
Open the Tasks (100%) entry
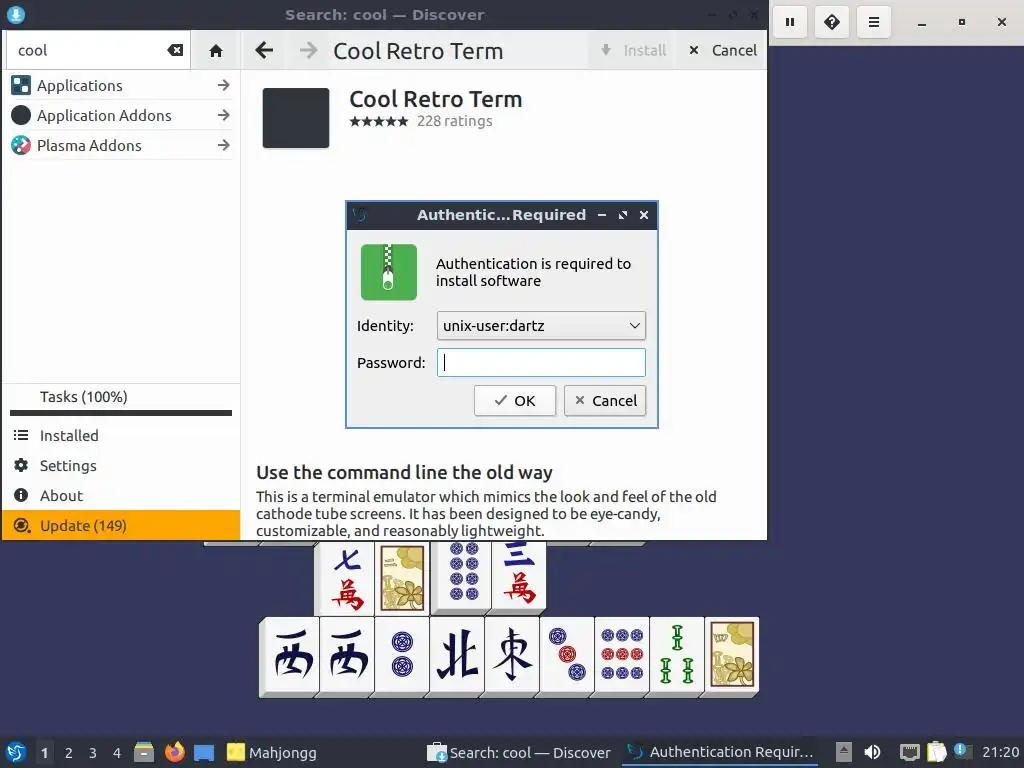coord(121,396)
